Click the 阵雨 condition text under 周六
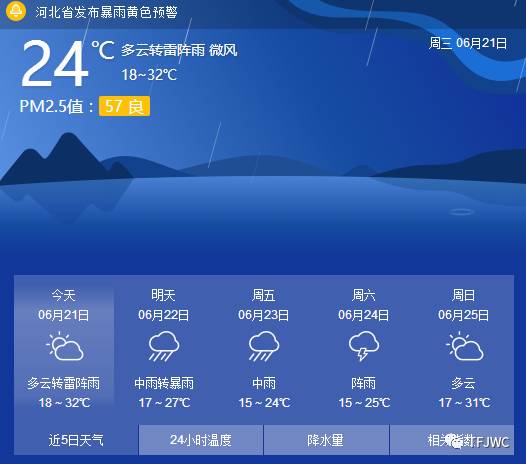The image size is (526, 464). tap(364, 383)
